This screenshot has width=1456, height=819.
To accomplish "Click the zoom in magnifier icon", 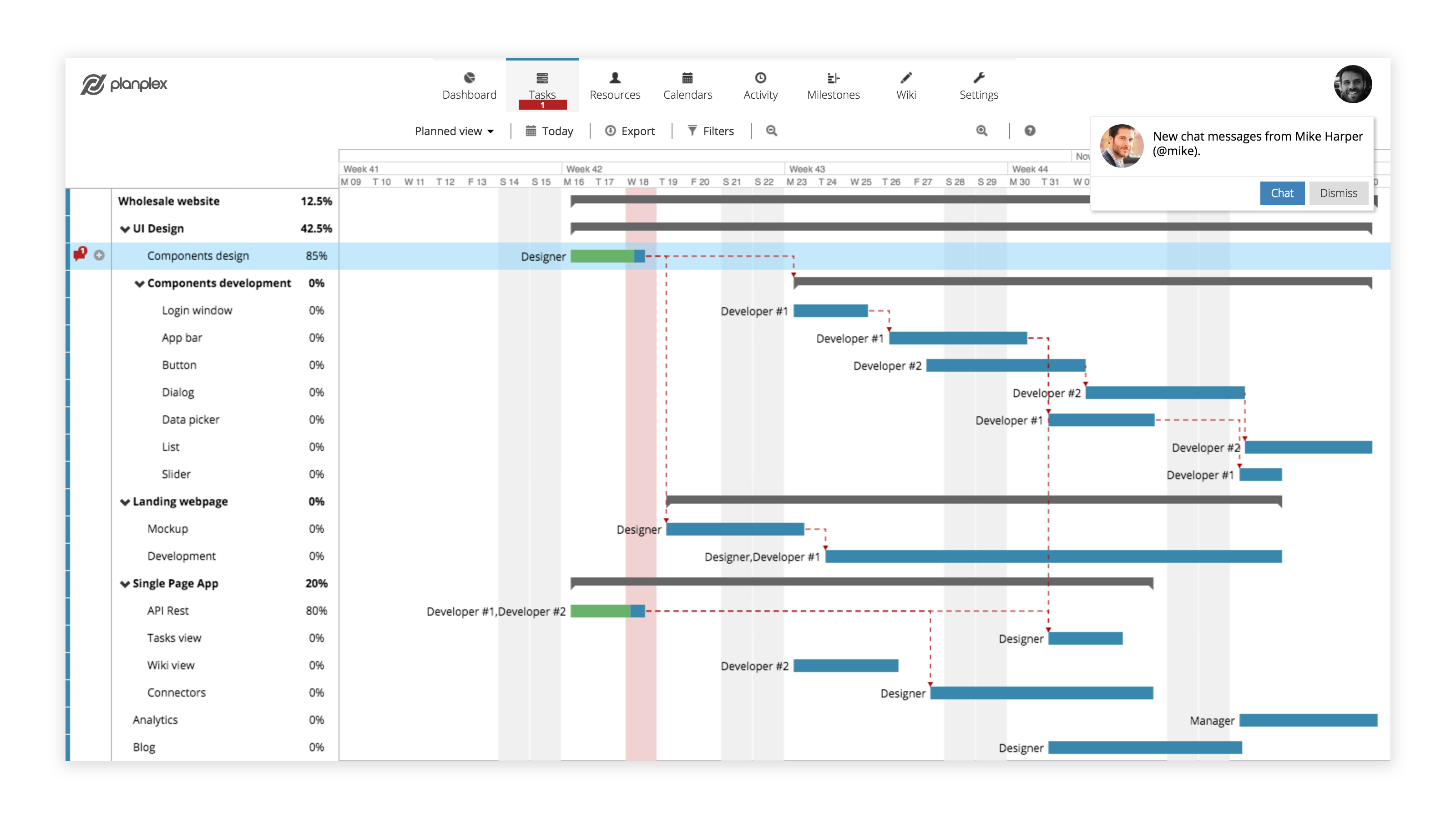I will pyautogui.click(x=982, y=131).
